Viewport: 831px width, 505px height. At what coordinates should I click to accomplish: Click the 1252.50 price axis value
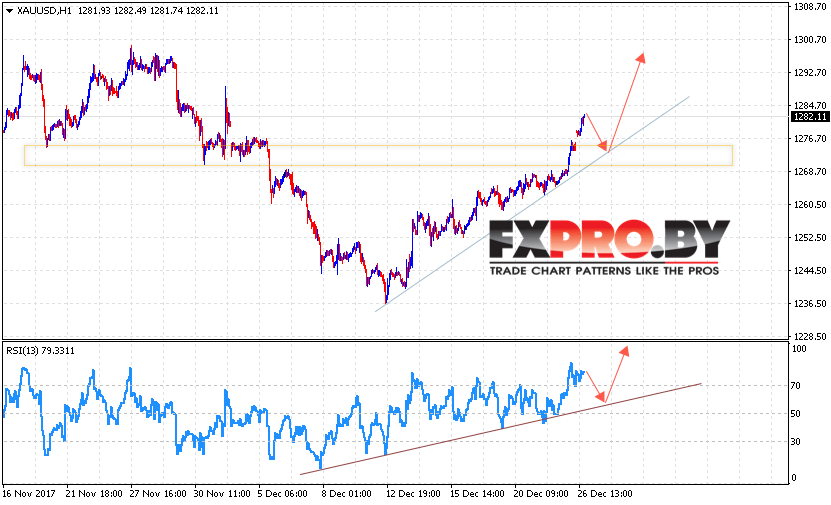tap(810, 237)
